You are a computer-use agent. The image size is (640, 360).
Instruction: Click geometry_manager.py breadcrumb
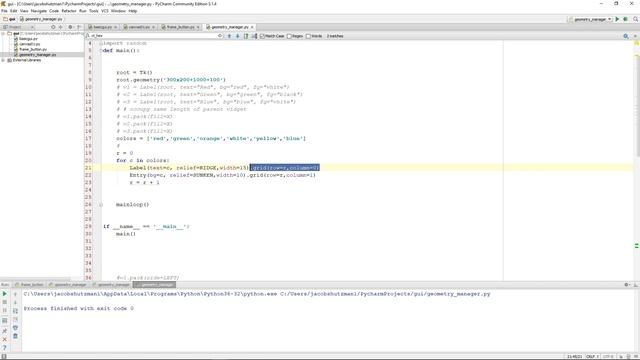(x=42, y=19)
